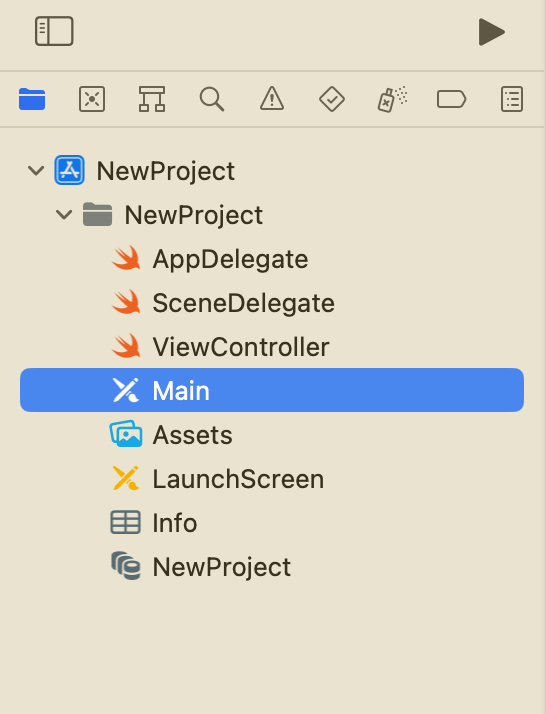Toggle the navigator sidebar

[x=54, y=31]
